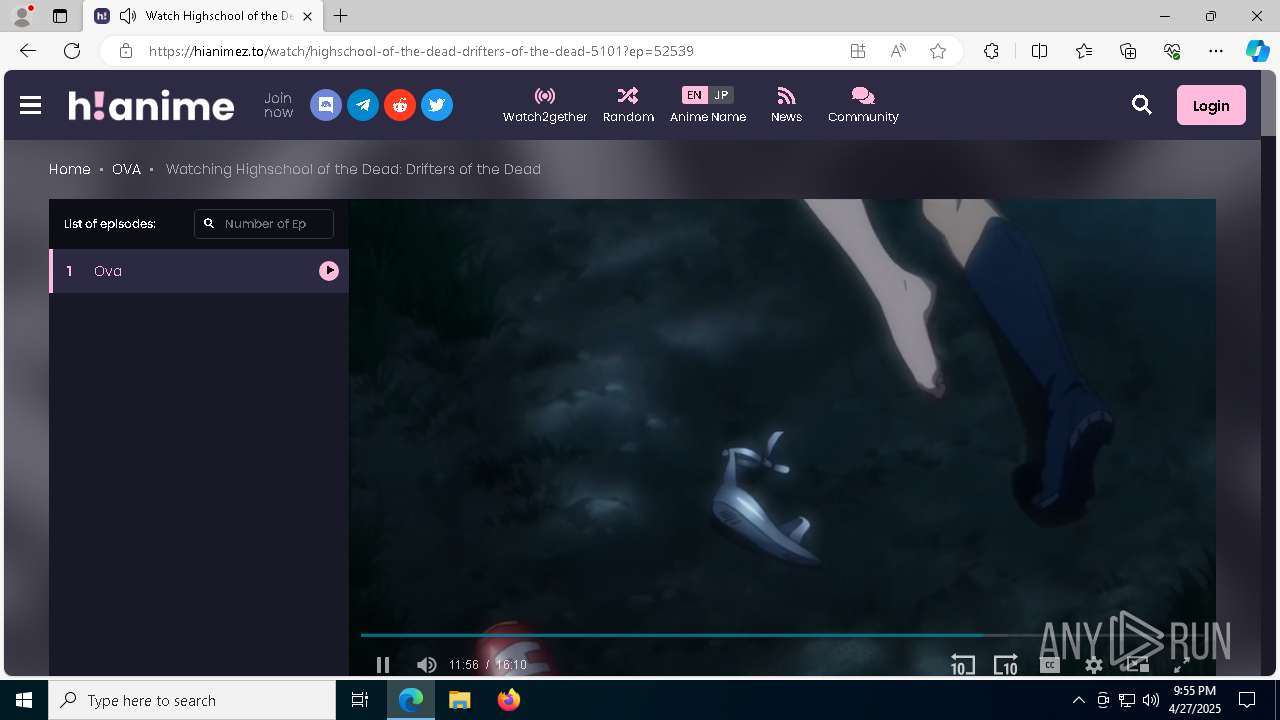Click play icon on Ova episode row
Screen dimensions: 1280x720
click(329, 271)
